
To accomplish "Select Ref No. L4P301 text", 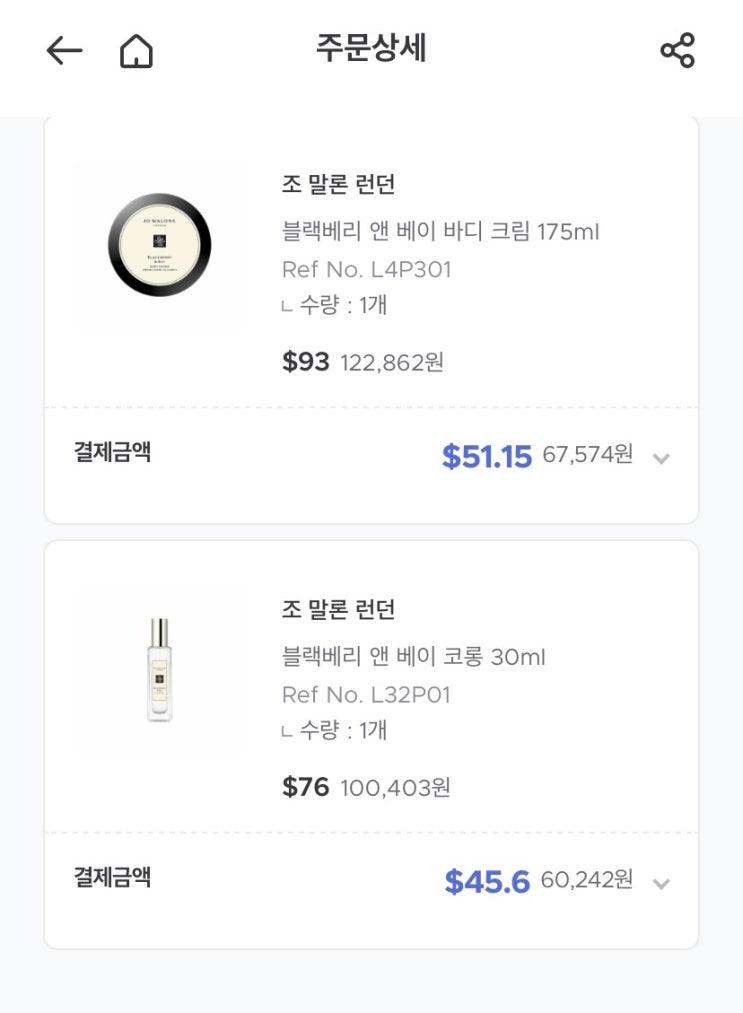I will tap(366, 269).
